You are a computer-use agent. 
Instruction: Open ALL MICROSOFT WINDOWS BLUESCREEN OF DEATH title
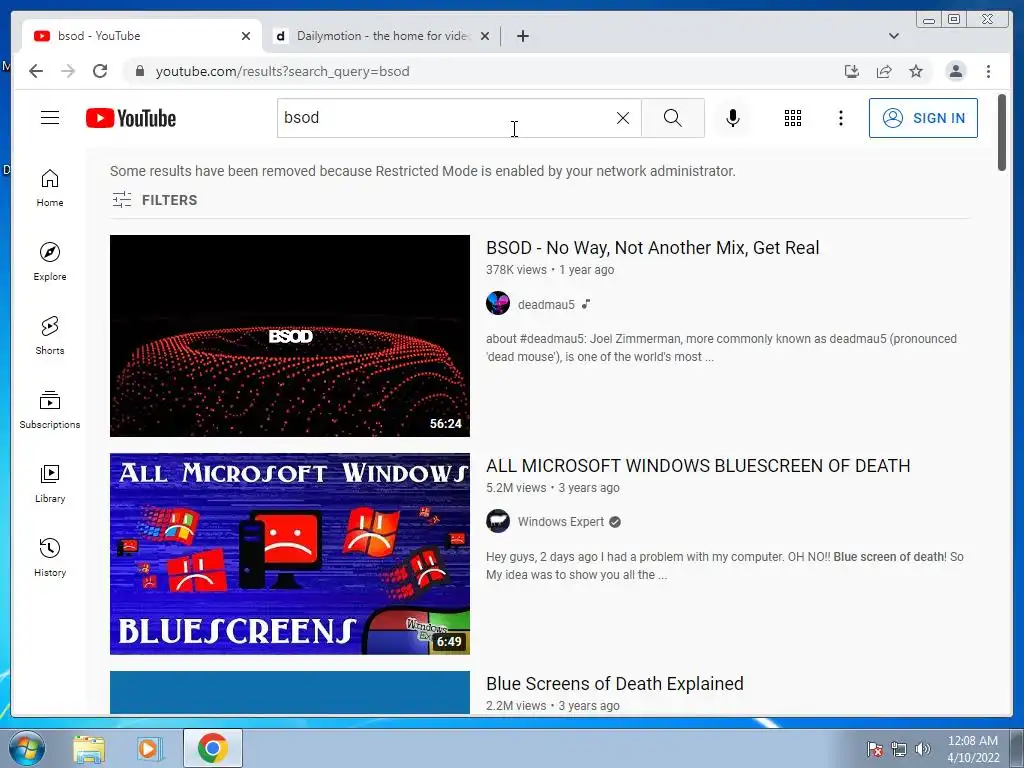(698, 466)
